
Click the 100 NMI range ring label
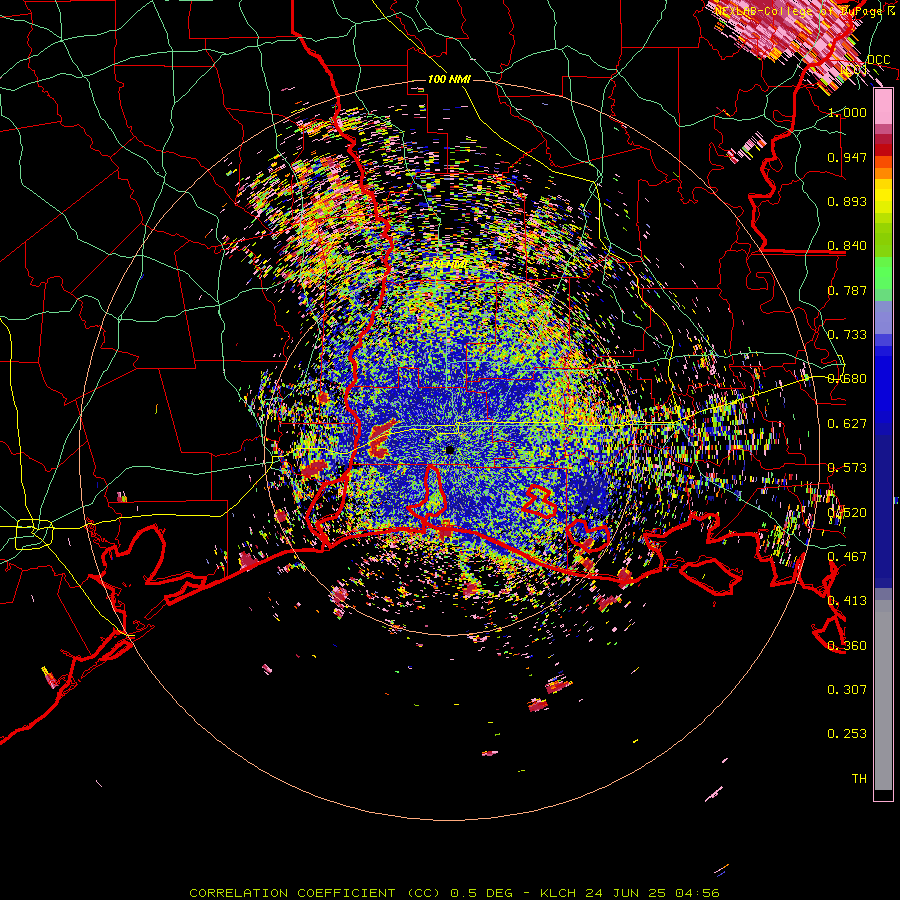[x=449, y=79]
